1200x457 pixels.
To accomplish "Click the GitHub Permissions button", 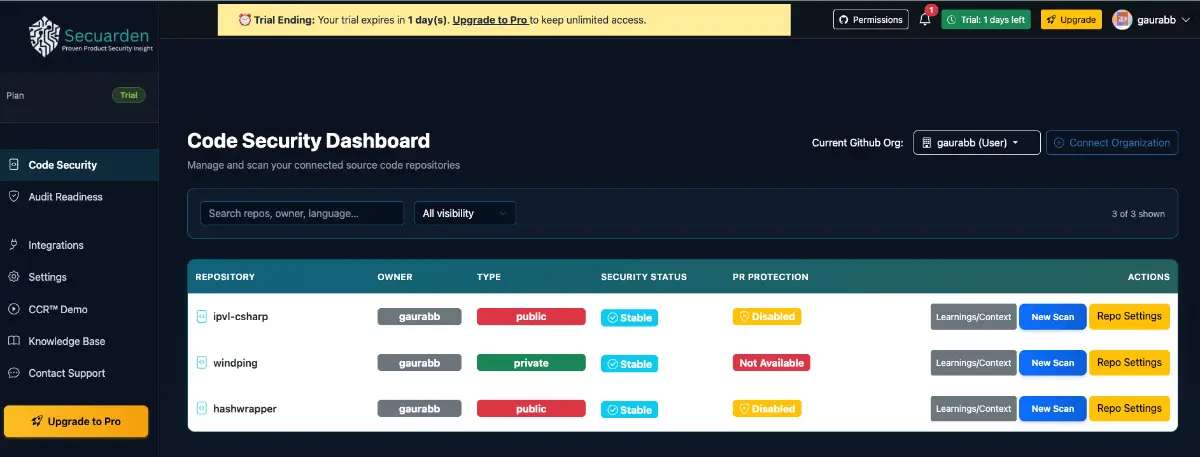I will tap(869, 20).
